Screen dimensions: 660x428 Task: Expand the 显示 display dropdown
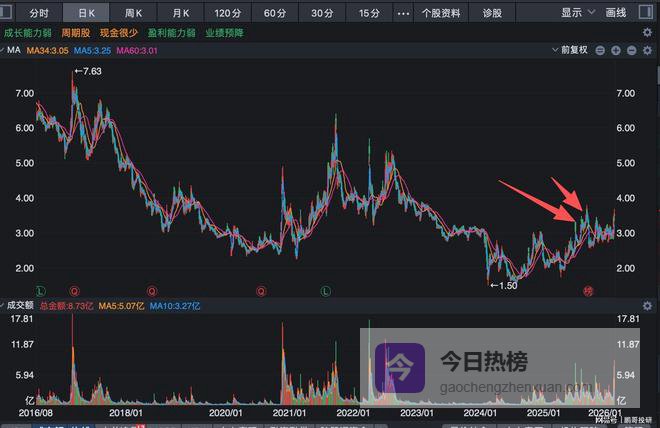point(575,13)
